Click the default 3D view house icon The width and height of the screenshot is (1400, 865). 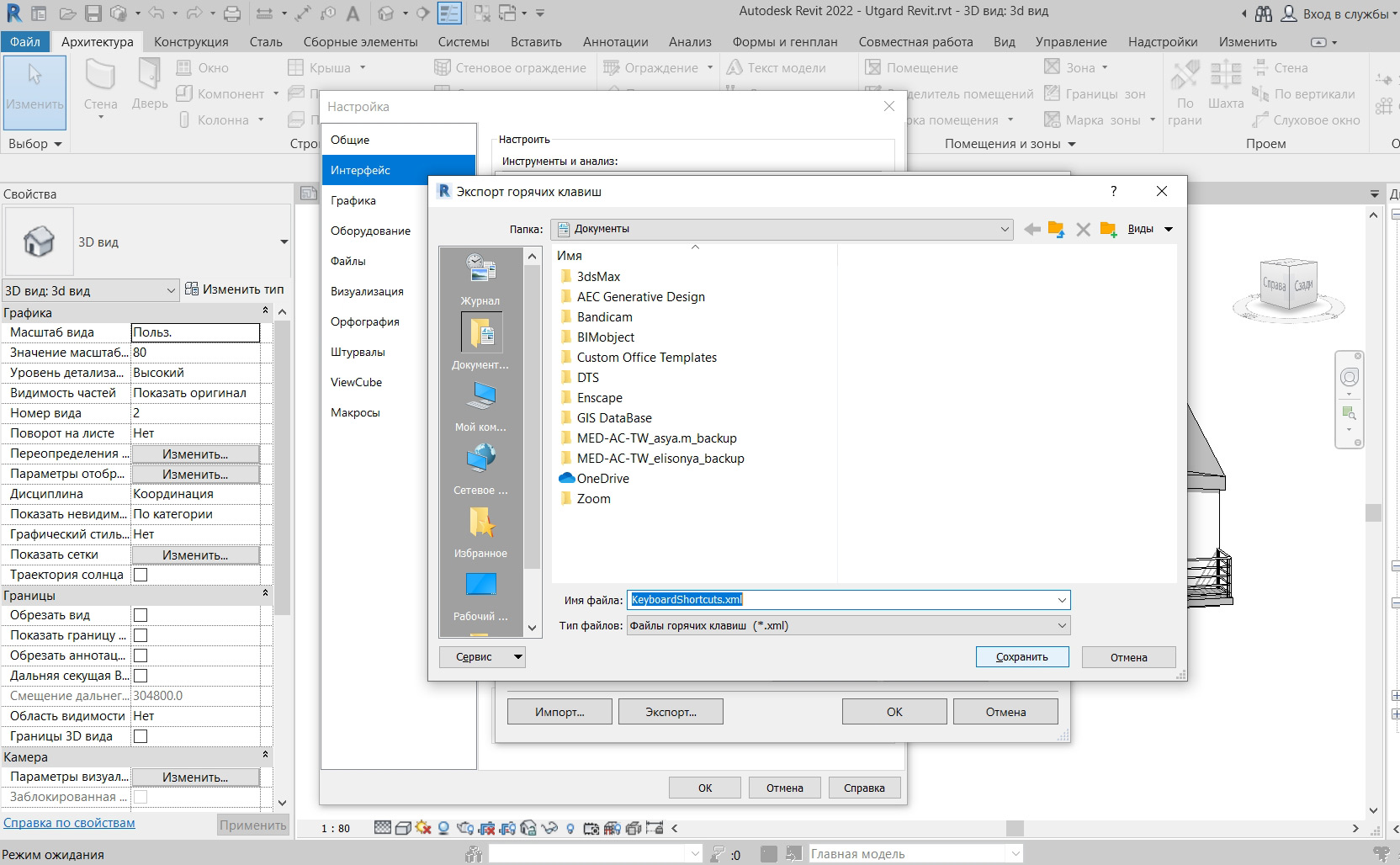[x=385, y=13]
